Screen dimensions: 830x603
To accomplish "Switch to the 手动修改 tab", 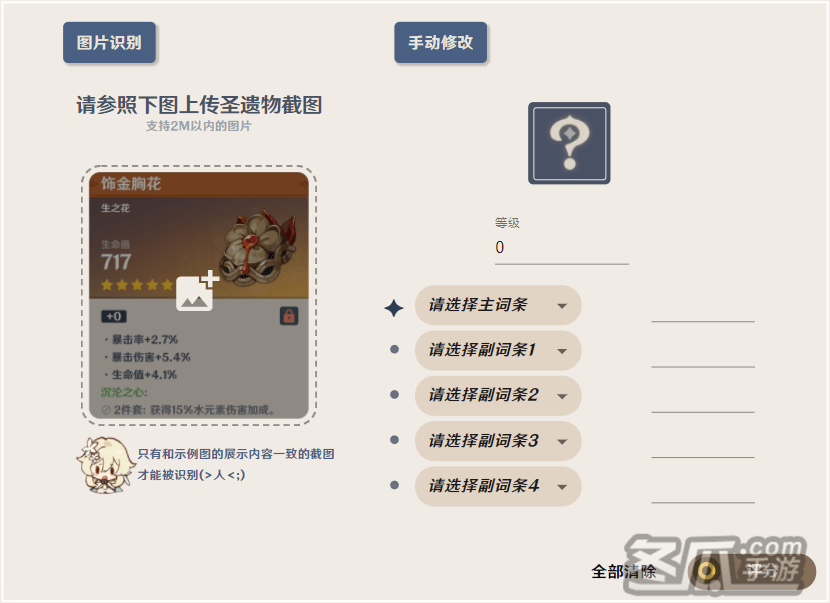I will click(x=440, y=43).
